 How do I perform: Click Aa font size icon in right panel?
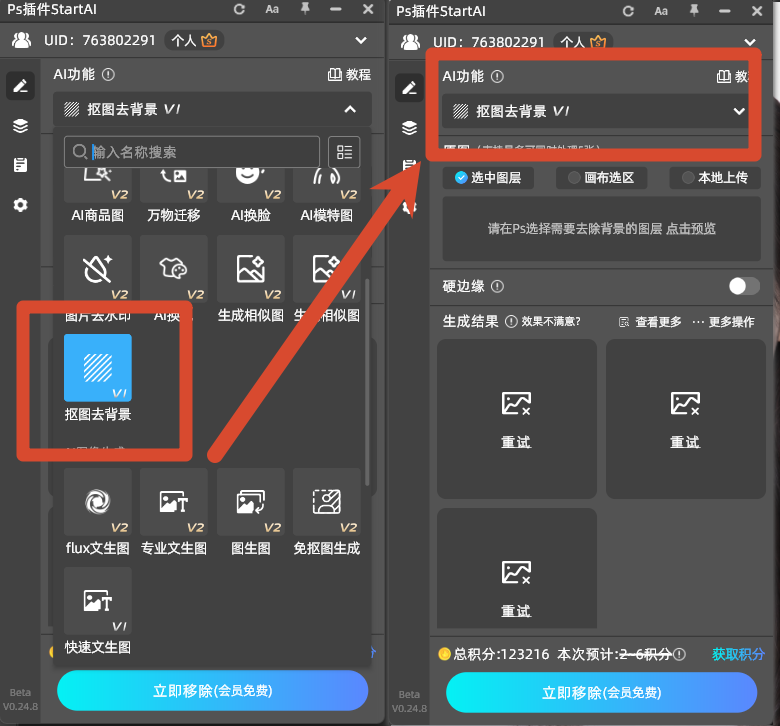pyautogui.click(x=661, y=11)
